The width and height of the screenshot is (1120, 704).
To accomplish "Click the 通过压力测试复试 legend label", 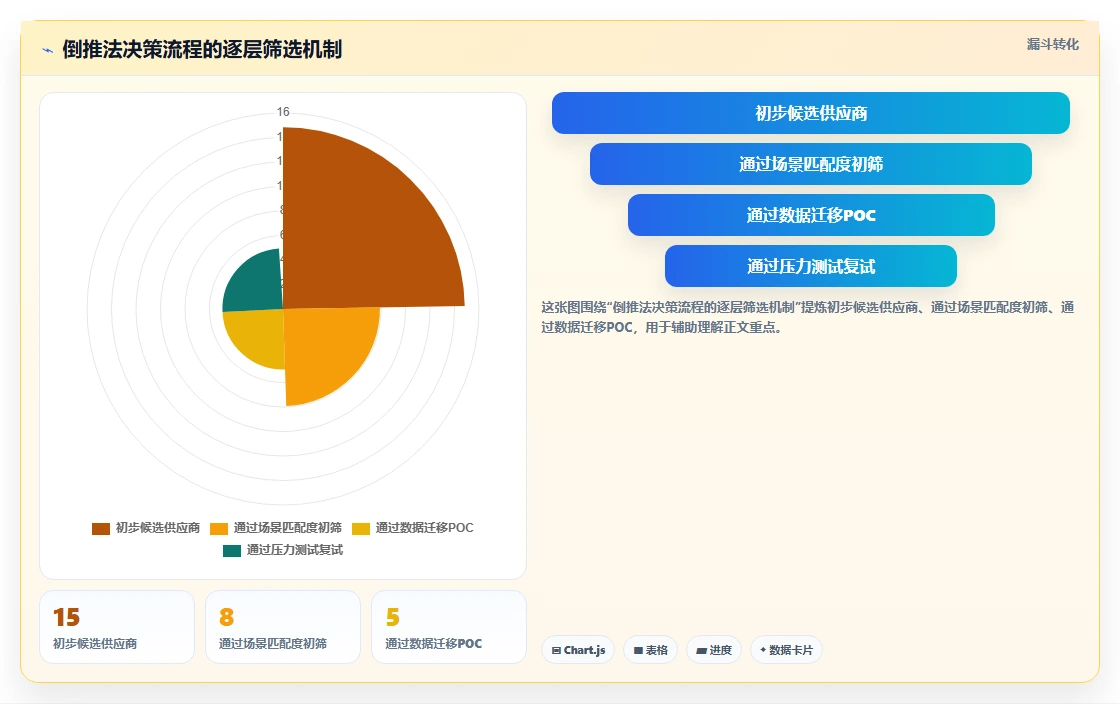I will coord(294,550).
